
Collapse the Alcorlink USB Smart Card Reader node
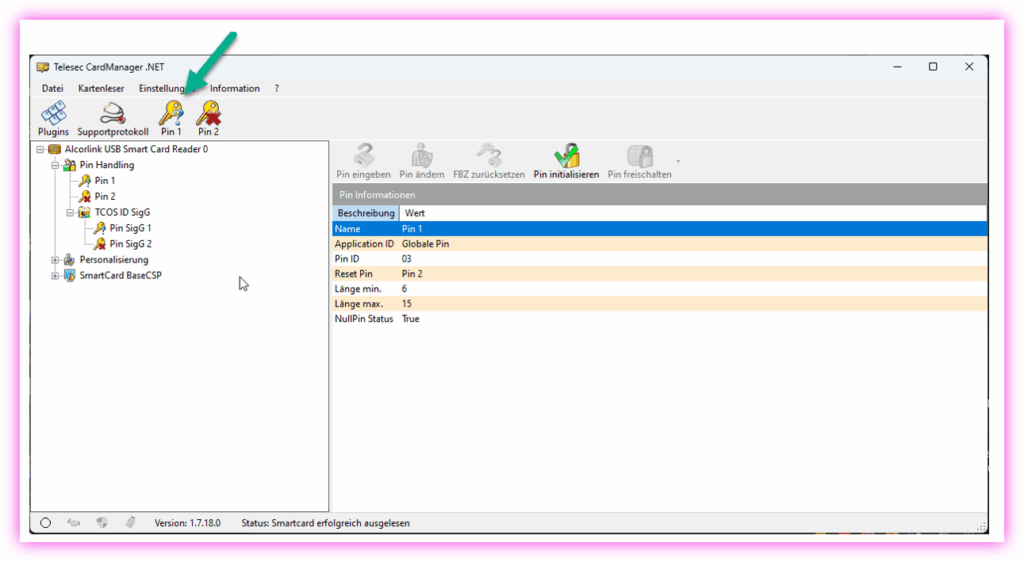pos(40,149)
